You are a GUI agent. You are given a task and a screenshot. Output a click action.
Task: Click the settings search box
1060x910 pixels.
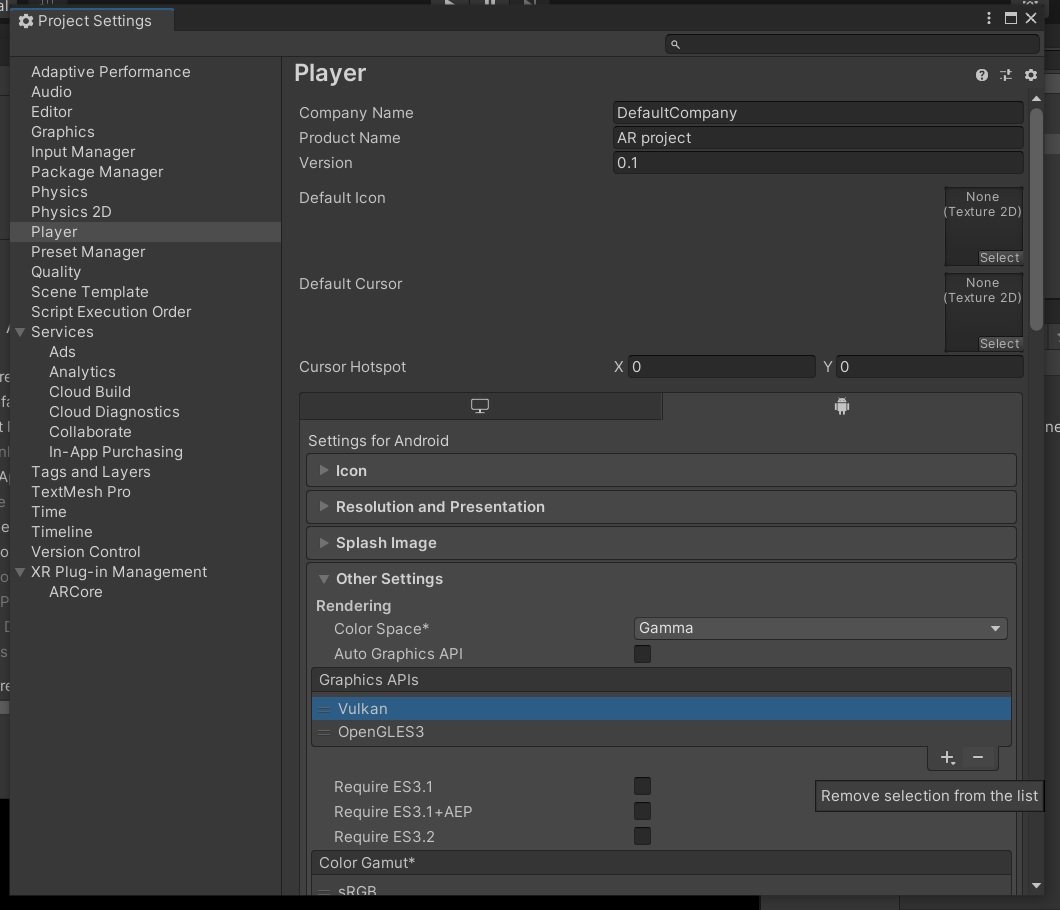(x=852, y=45)
